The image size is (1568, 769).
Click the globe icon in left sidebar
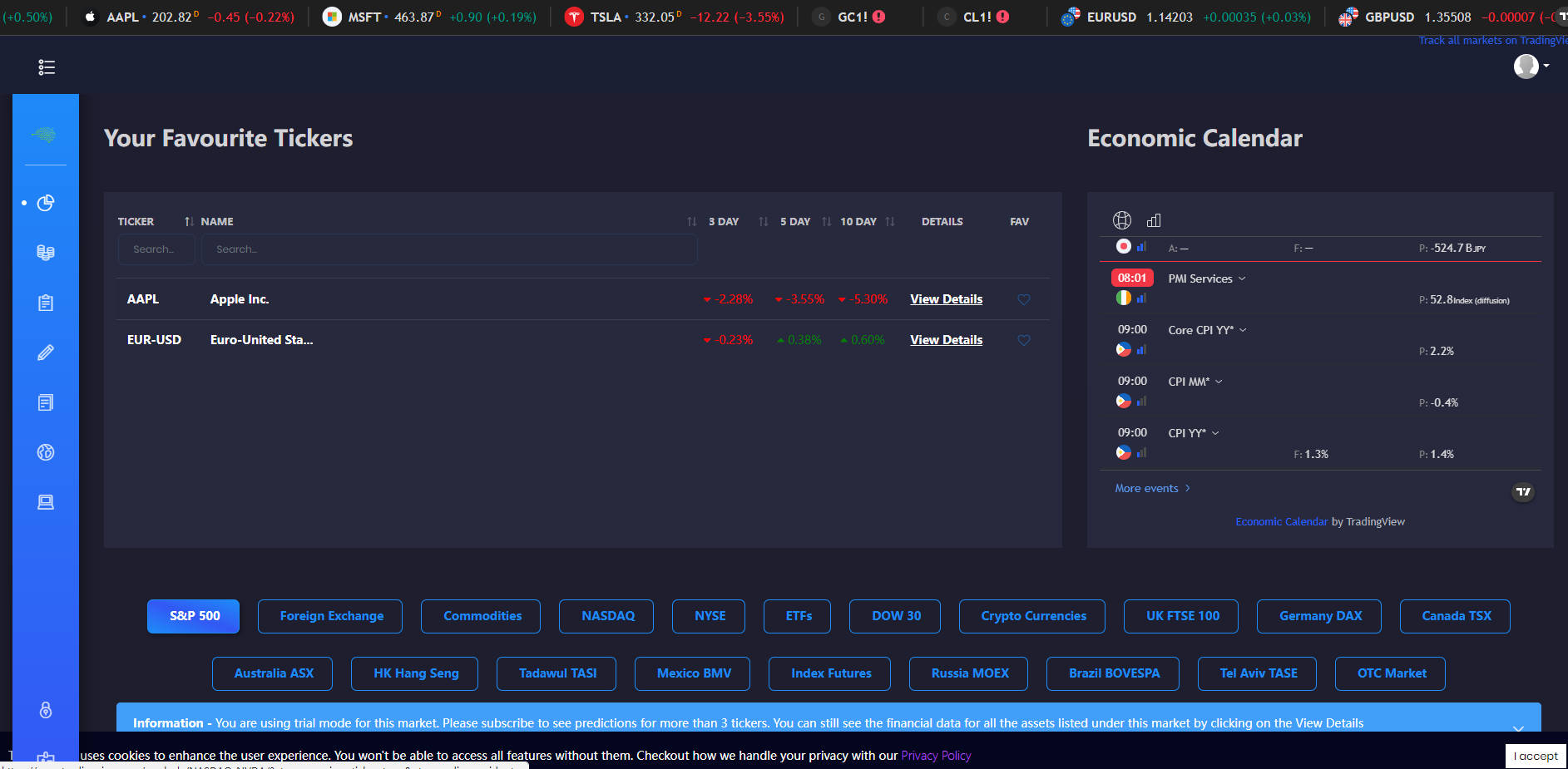click(x=46, y=452)
